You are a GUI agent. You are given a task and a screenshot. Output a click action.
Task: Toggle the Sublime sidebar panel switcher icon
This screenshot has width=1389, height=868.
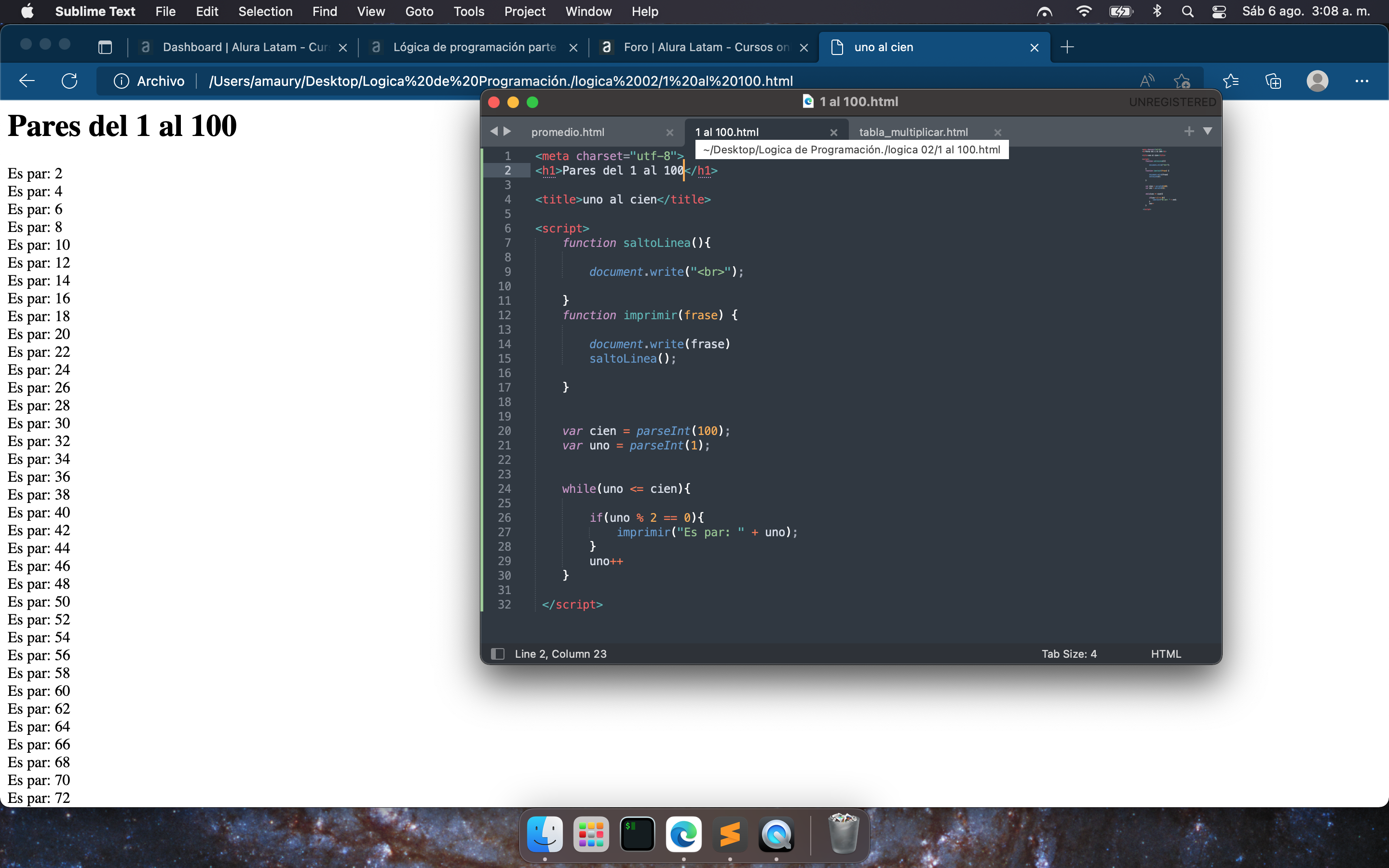coord(498,654)
